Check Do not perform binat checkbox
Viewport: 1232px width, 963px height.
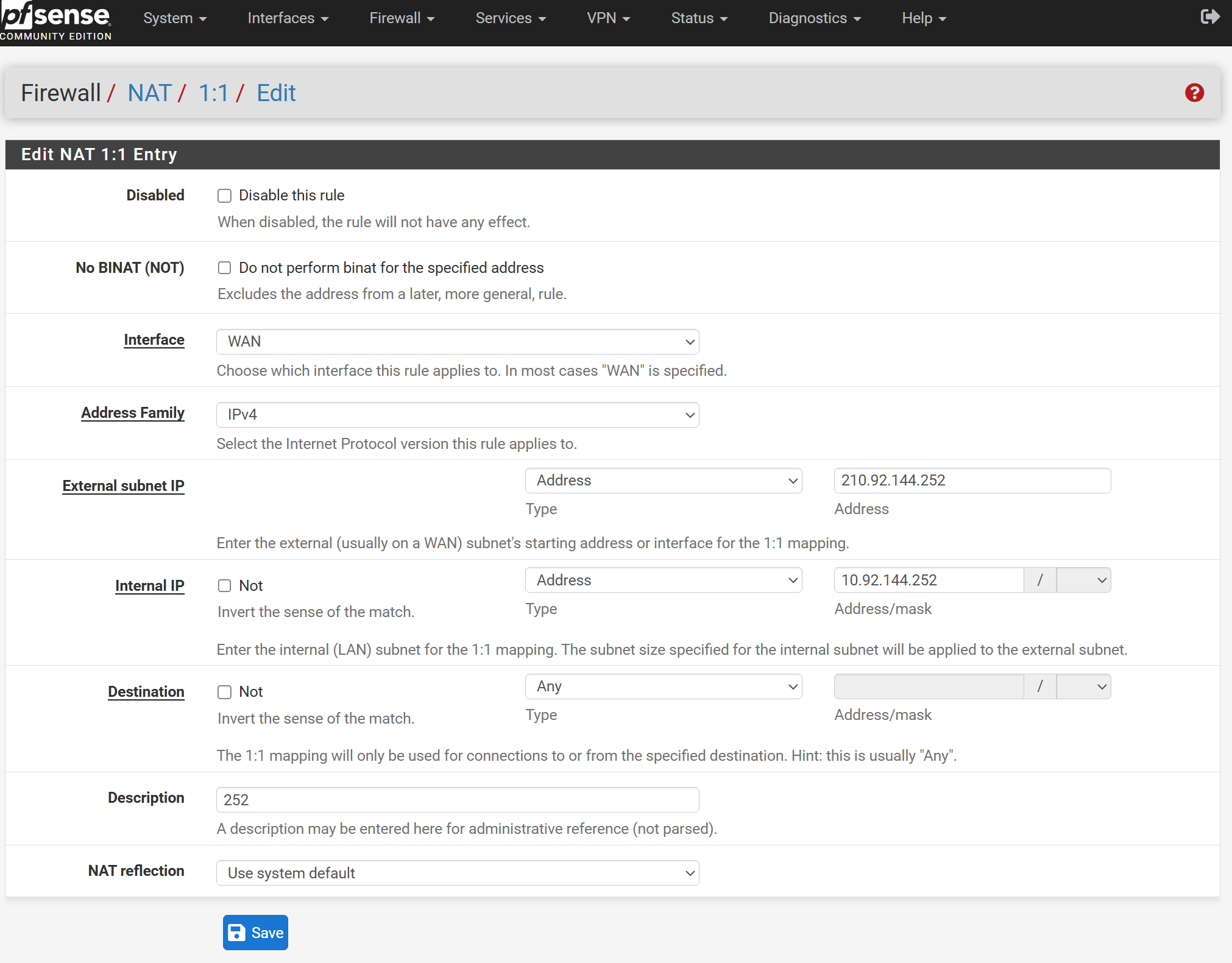click(x=225, y=268)
